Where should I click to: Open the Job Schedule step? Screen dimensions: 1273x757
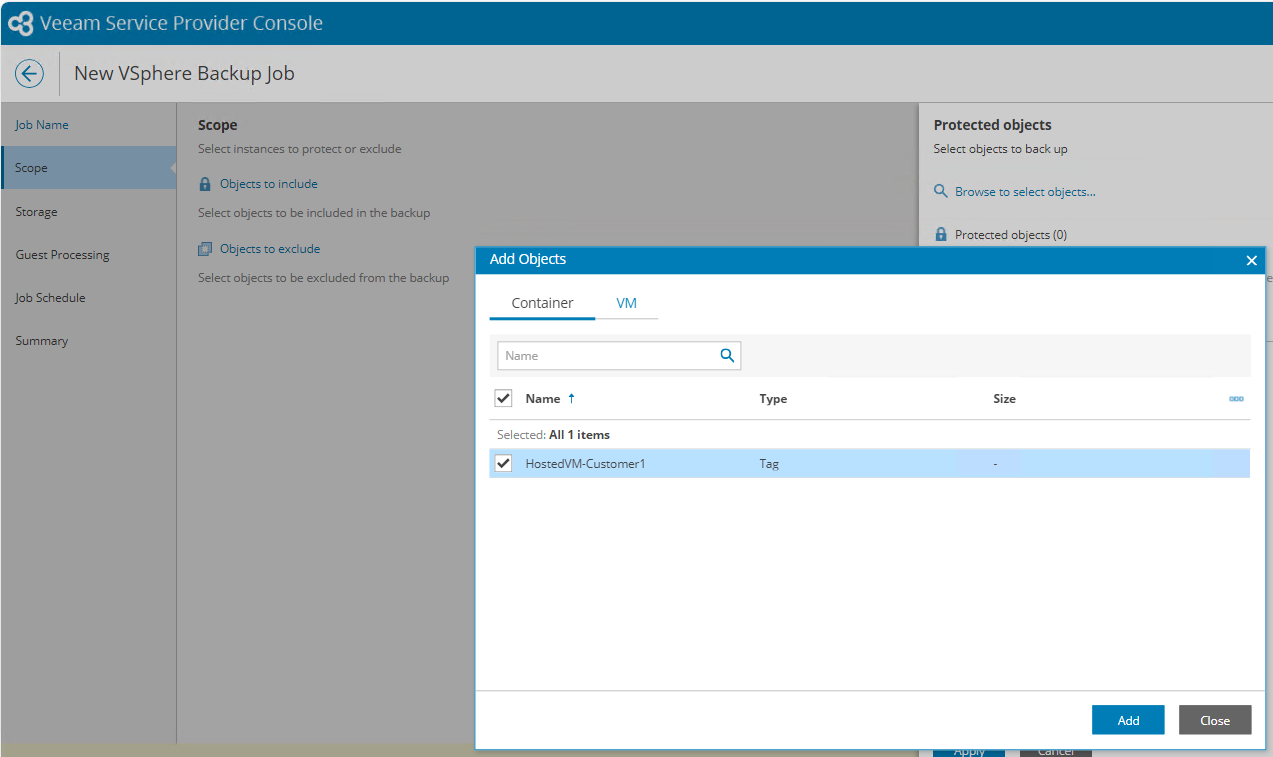(50, 298)
